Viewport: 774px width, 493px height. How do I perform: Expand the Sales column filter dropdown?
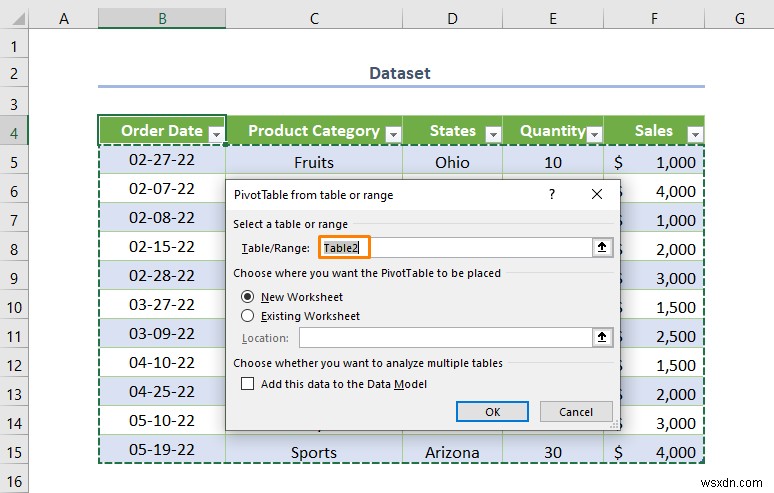click(694, 132)
